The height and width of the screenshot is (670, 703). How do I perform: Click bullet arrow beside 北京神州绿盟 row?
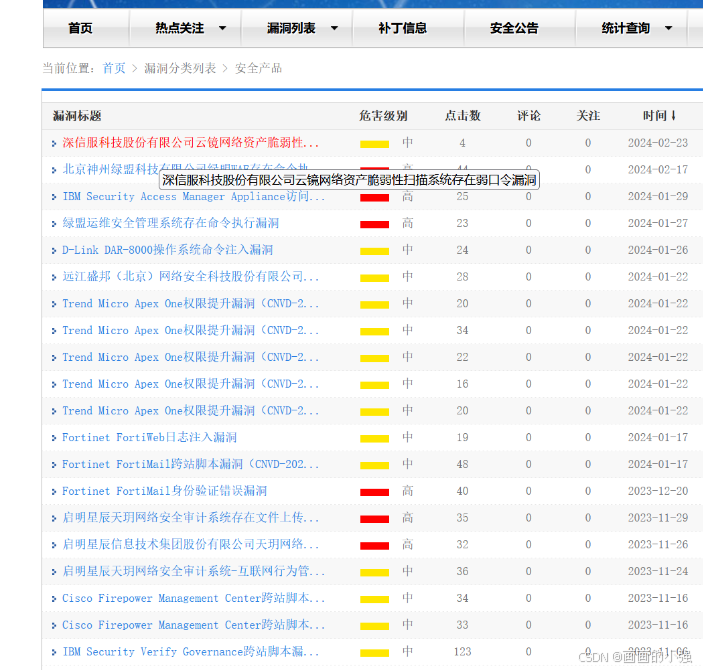54,170
